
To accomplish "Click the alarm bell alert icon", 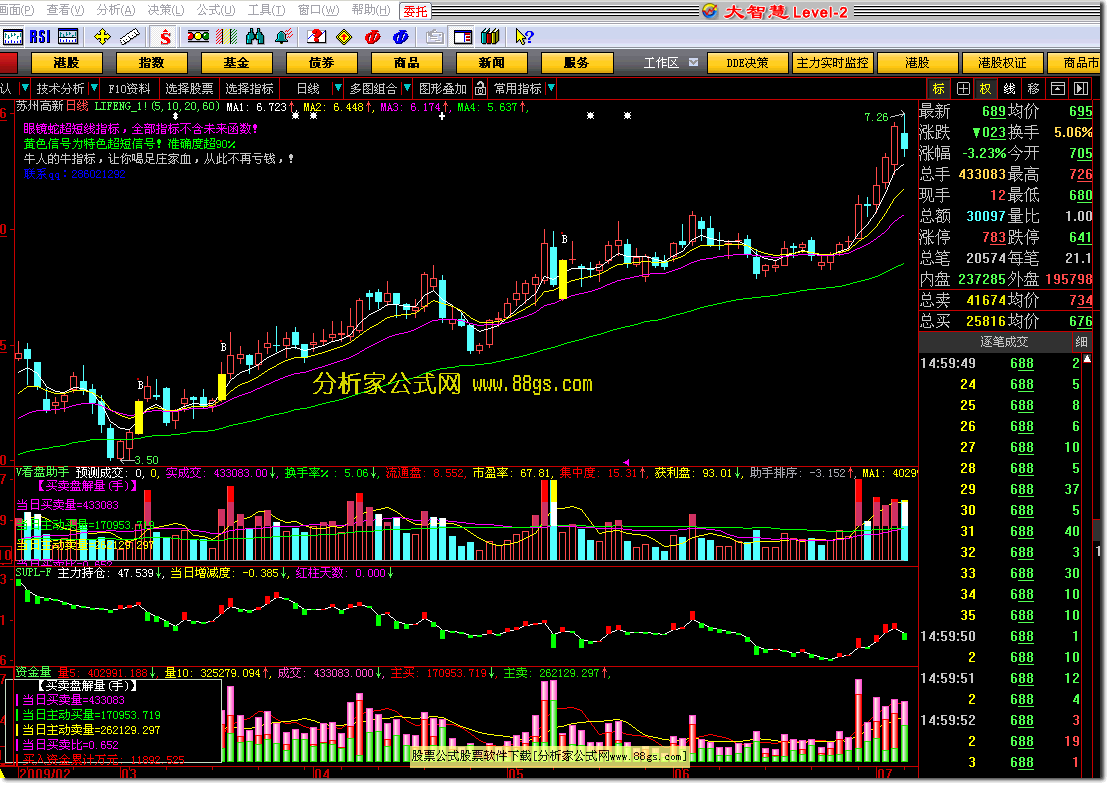I will coord(284,37).
